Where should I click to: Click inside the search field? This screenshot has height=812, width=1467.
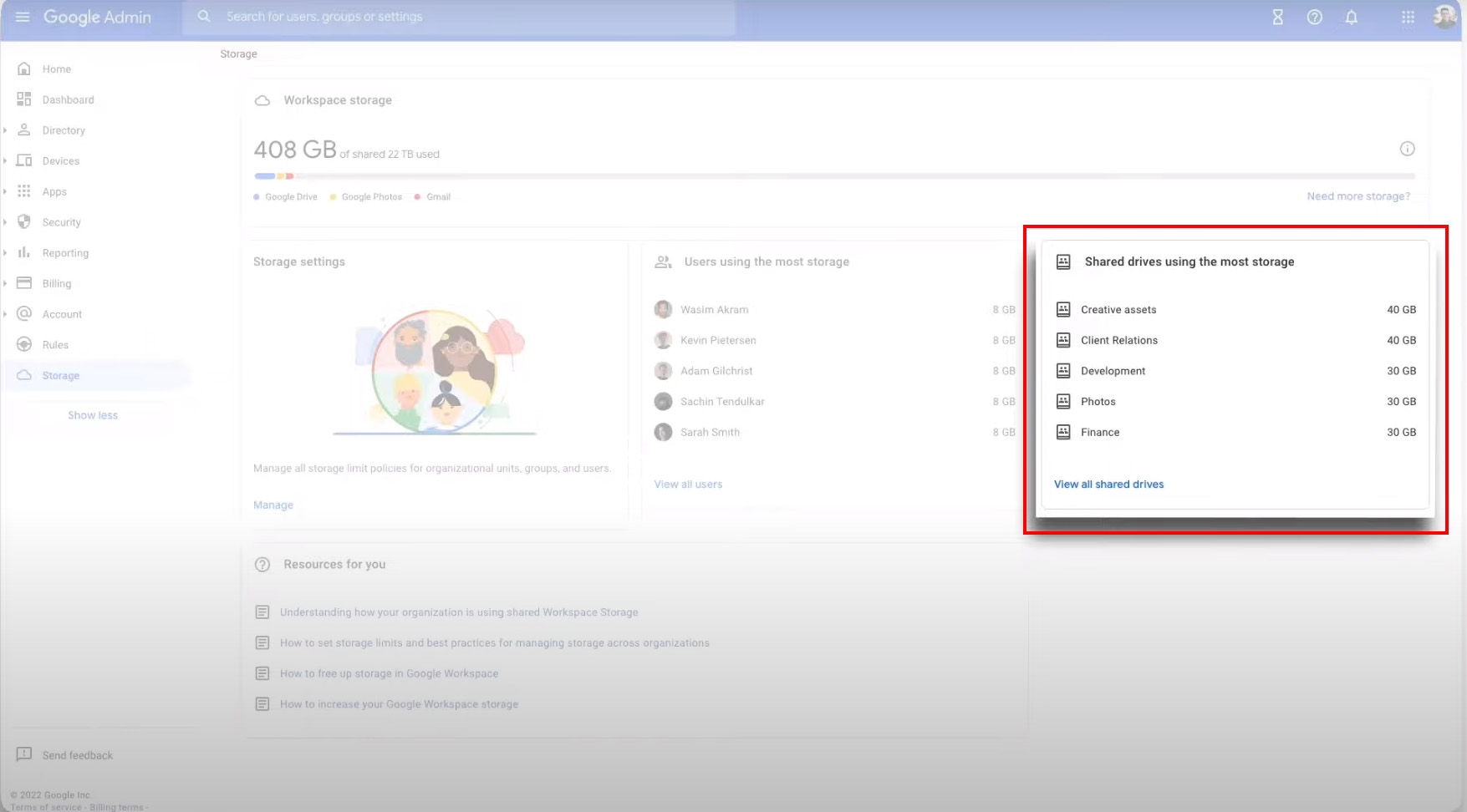click(460, 17)
